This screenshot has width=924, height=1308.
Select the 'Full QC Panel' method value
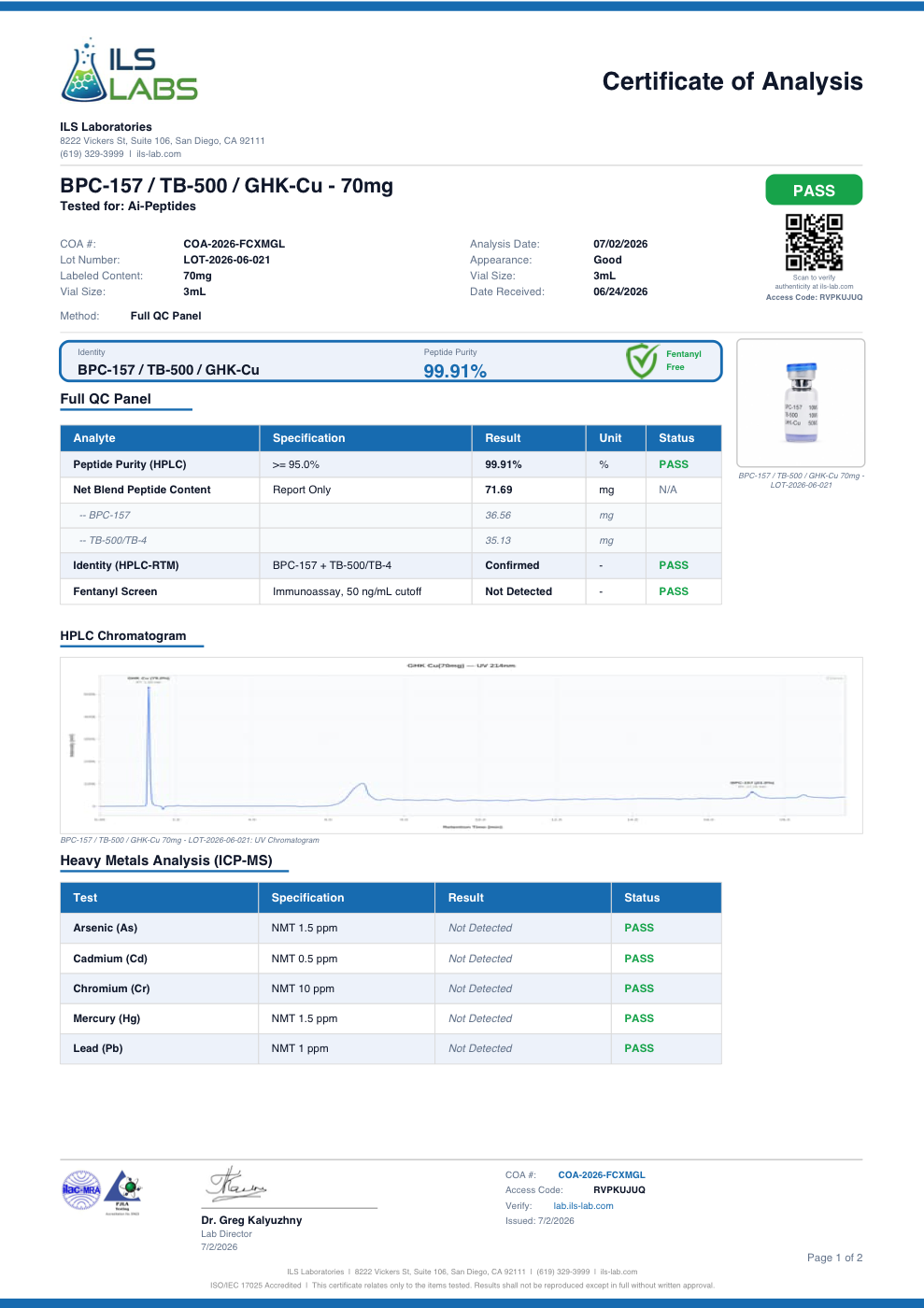[166, 316]
